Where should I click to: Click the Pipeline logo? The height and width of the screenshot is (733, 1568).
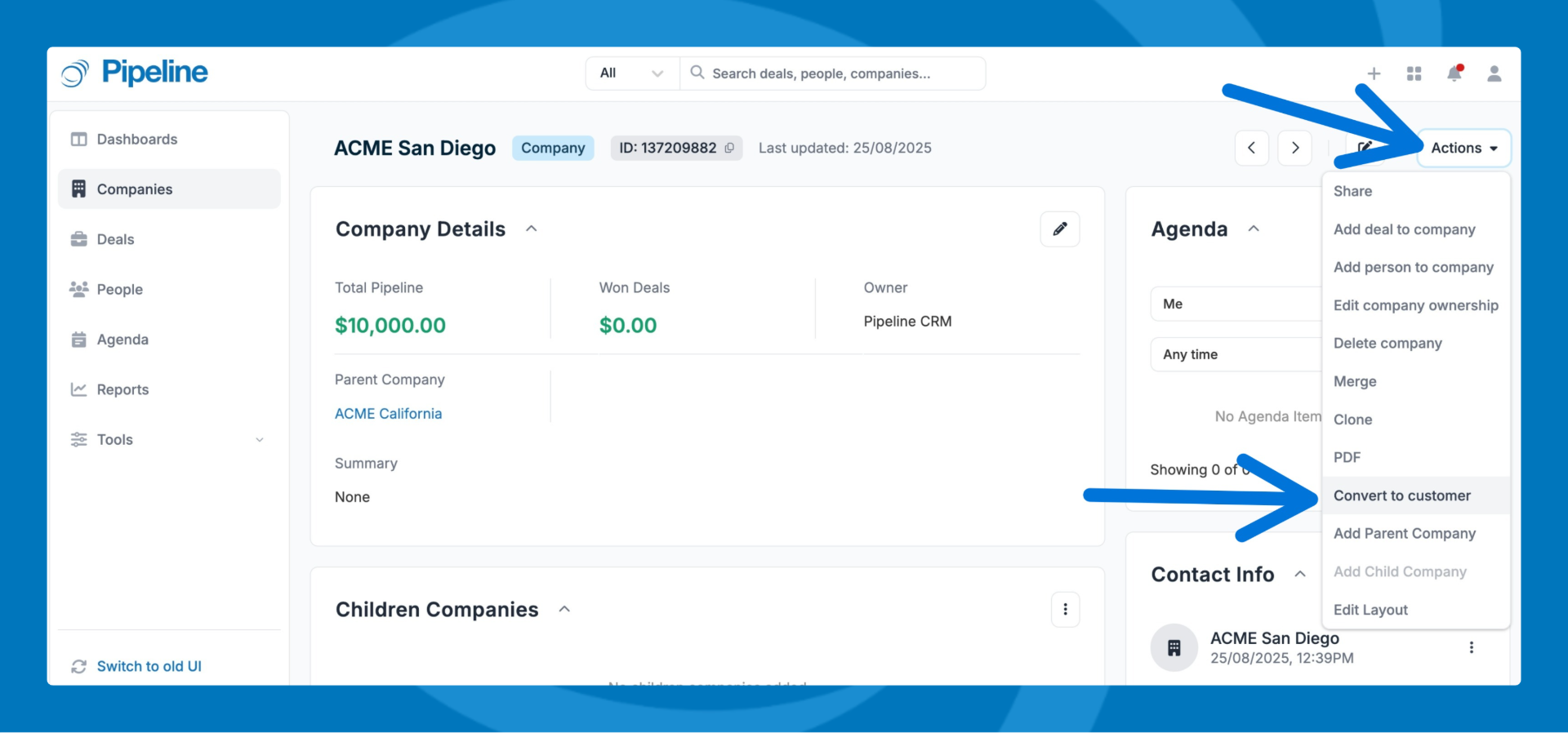tap(135, 73)
